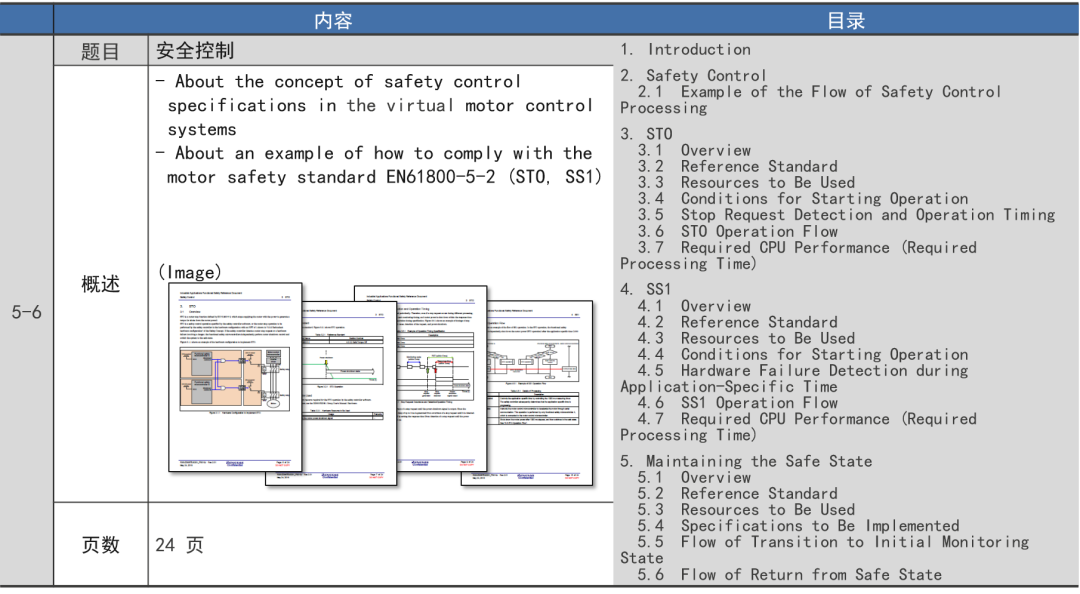Click '2.1 Example of the Flow of Safety Control'

click(818, 92)
